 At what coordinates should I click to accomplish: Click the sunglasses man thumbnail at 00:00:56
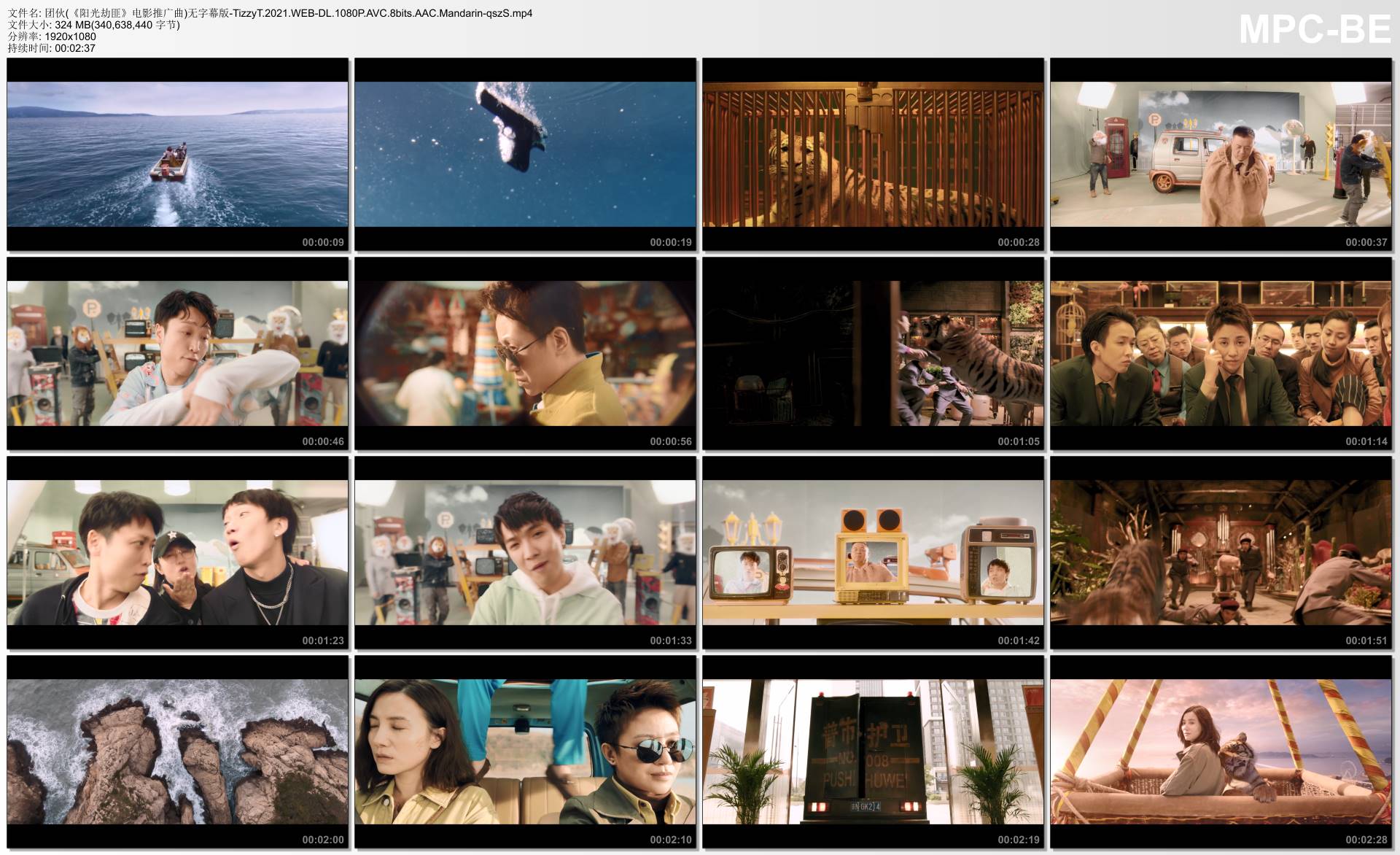coord(525,353)
